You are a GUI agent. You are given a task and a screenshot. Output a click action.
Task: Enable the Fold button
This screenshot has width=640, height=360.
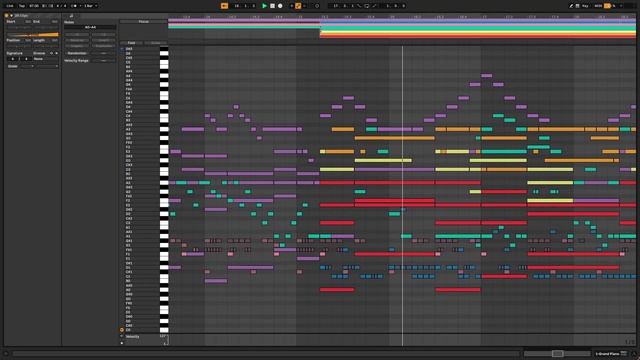131,43
